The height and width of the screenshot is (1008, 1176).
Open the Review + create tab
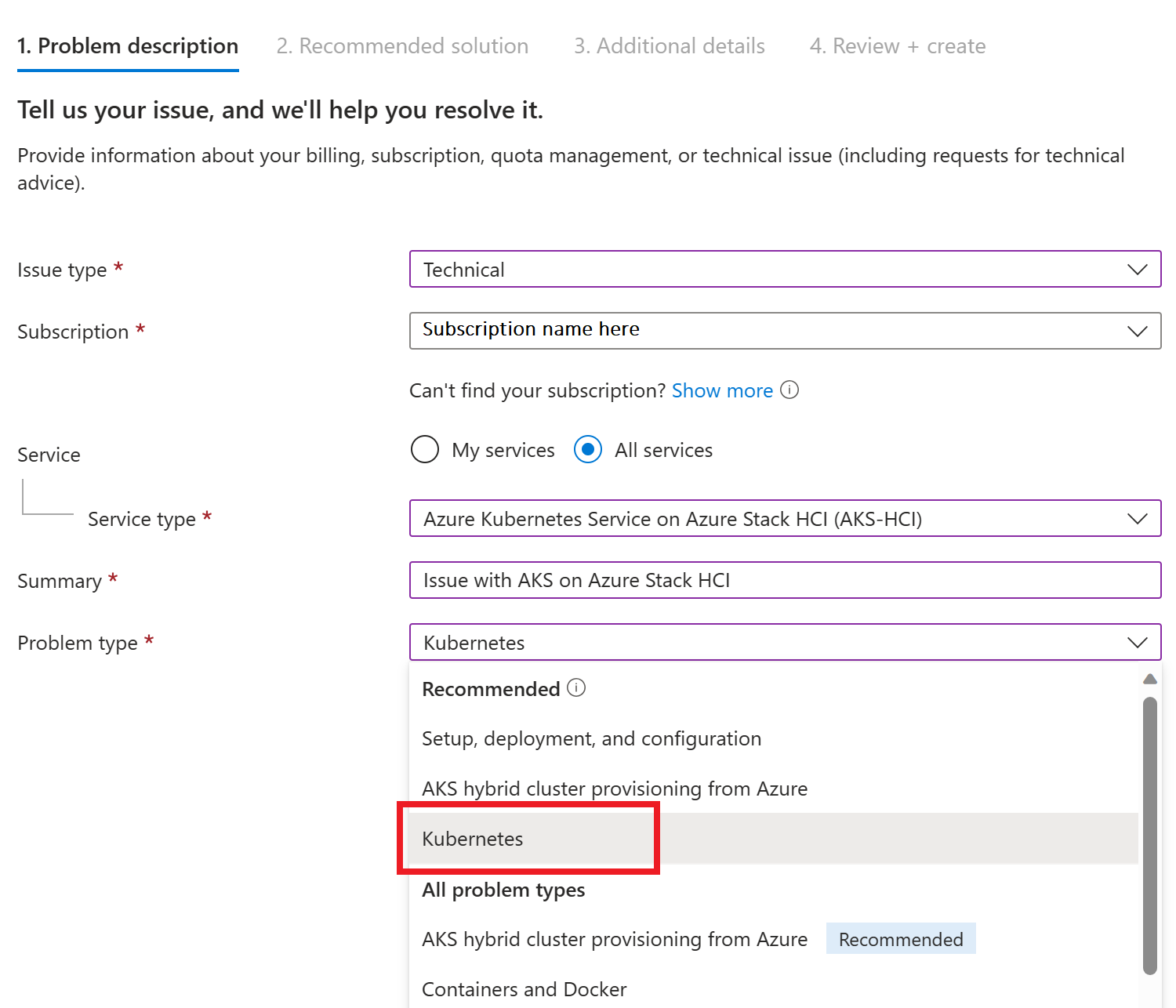point(897,46)
